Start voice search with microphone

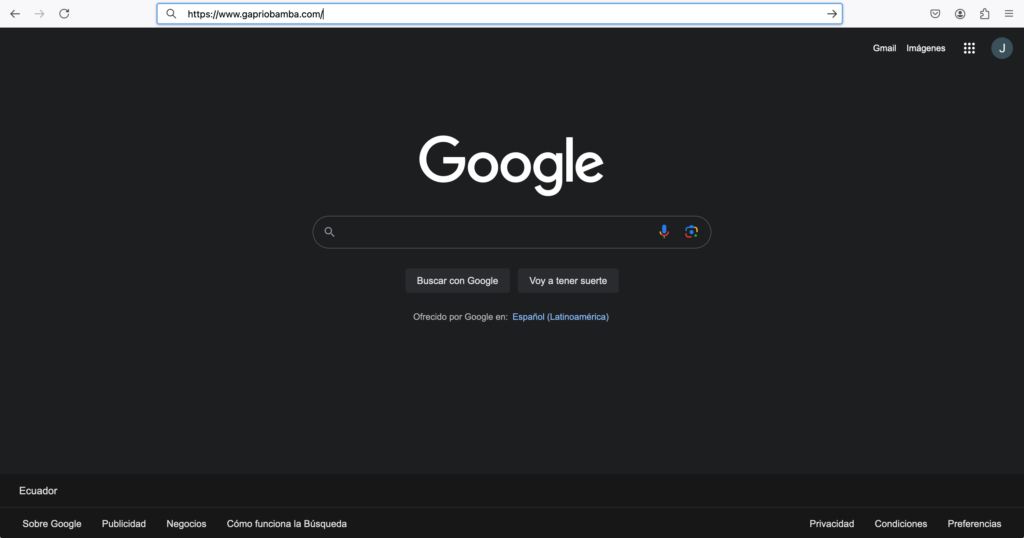[x=664, y=232]
